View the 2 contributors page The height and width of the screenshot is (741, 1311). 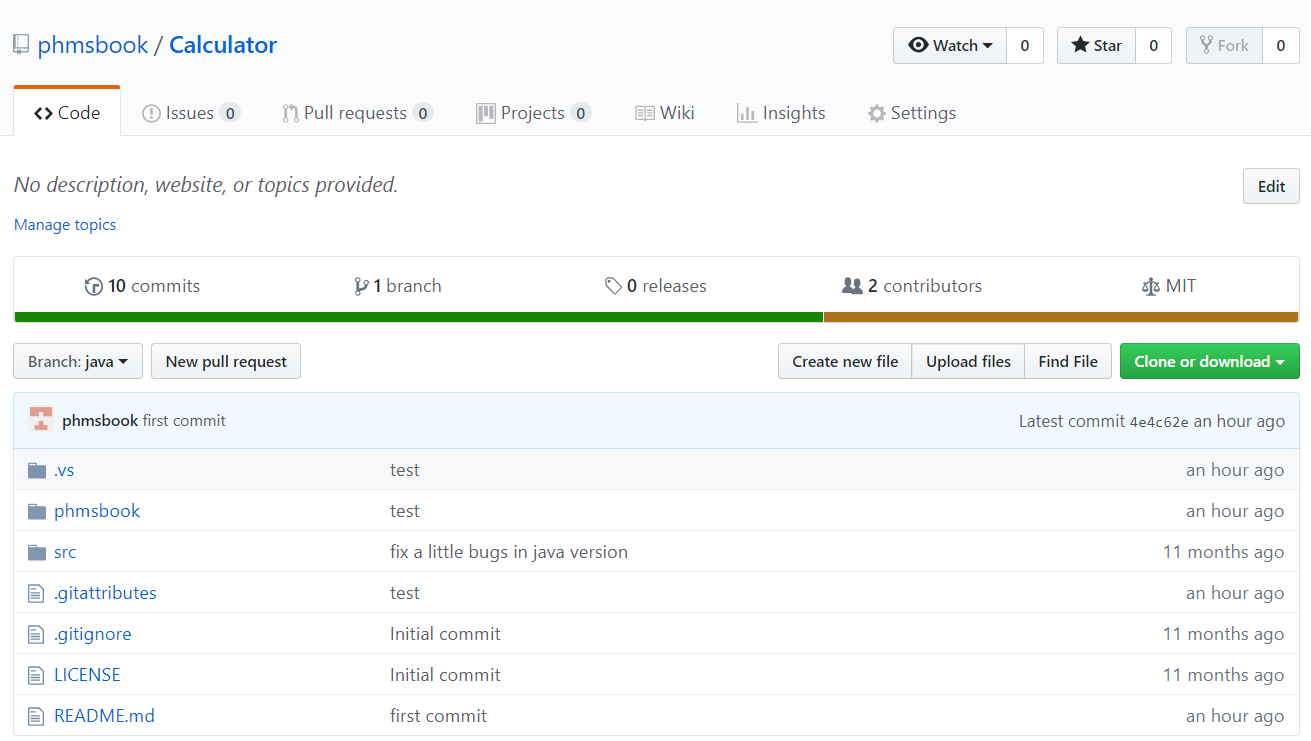click(912, 286)
